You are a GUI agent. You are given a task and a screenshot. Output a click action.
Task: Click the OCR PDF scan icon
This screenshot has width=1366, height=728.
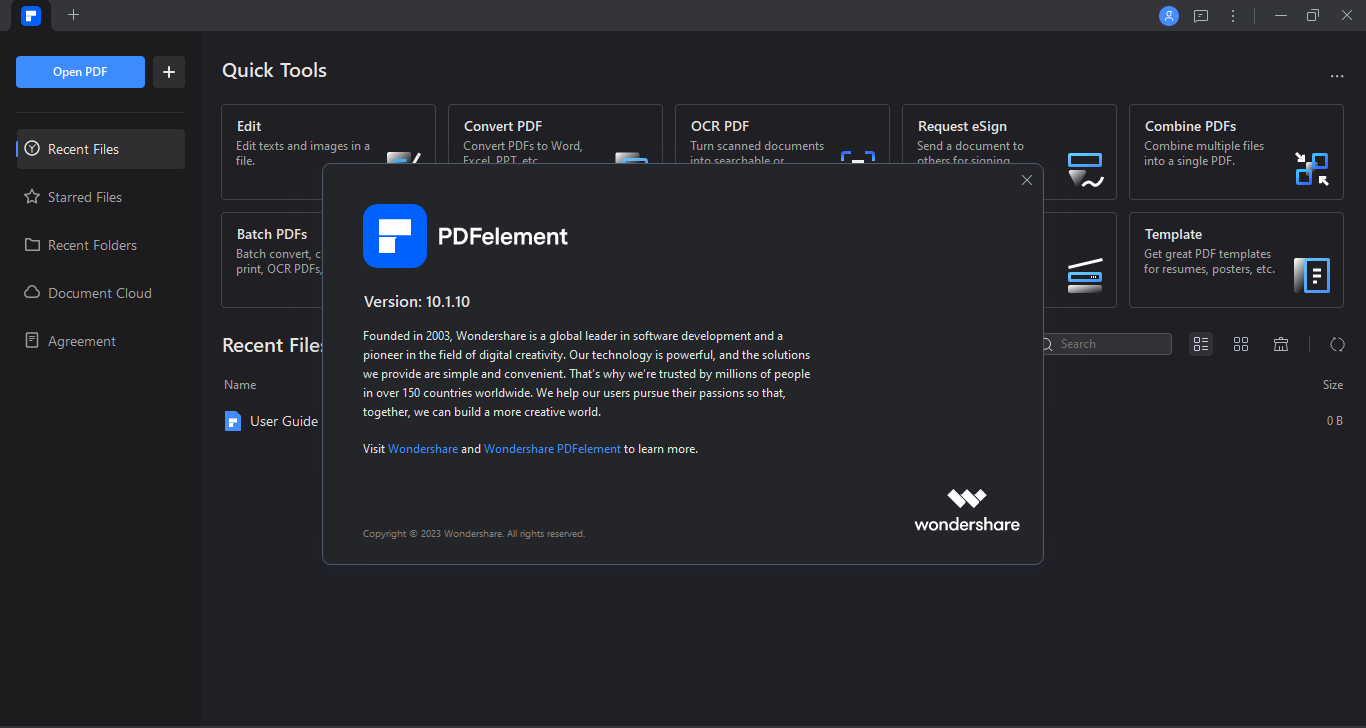858,157
